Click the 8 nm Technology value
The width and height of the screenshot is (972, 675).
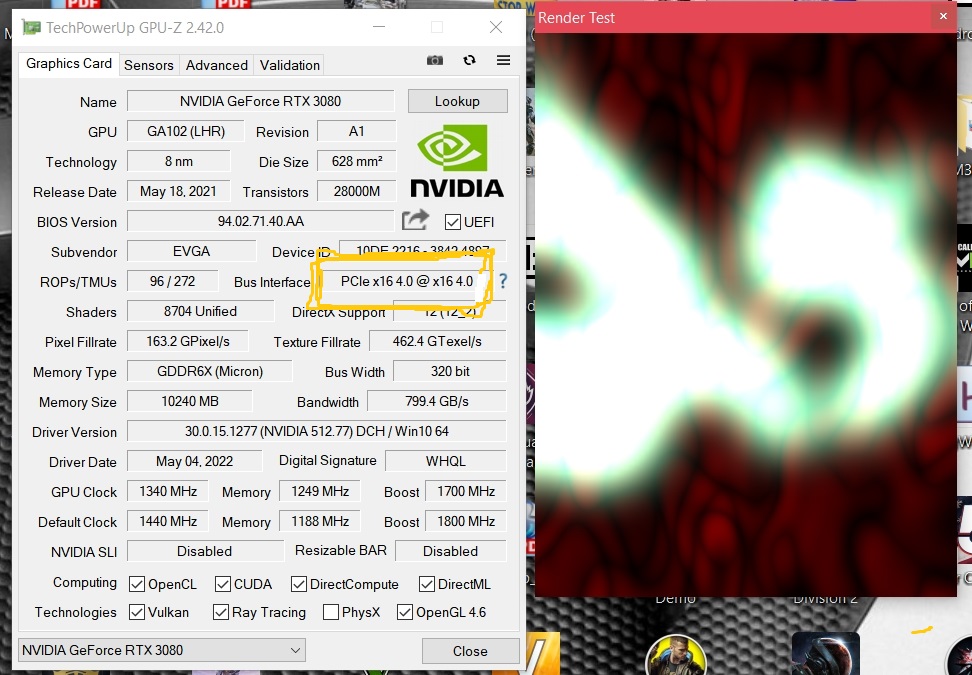179,161
